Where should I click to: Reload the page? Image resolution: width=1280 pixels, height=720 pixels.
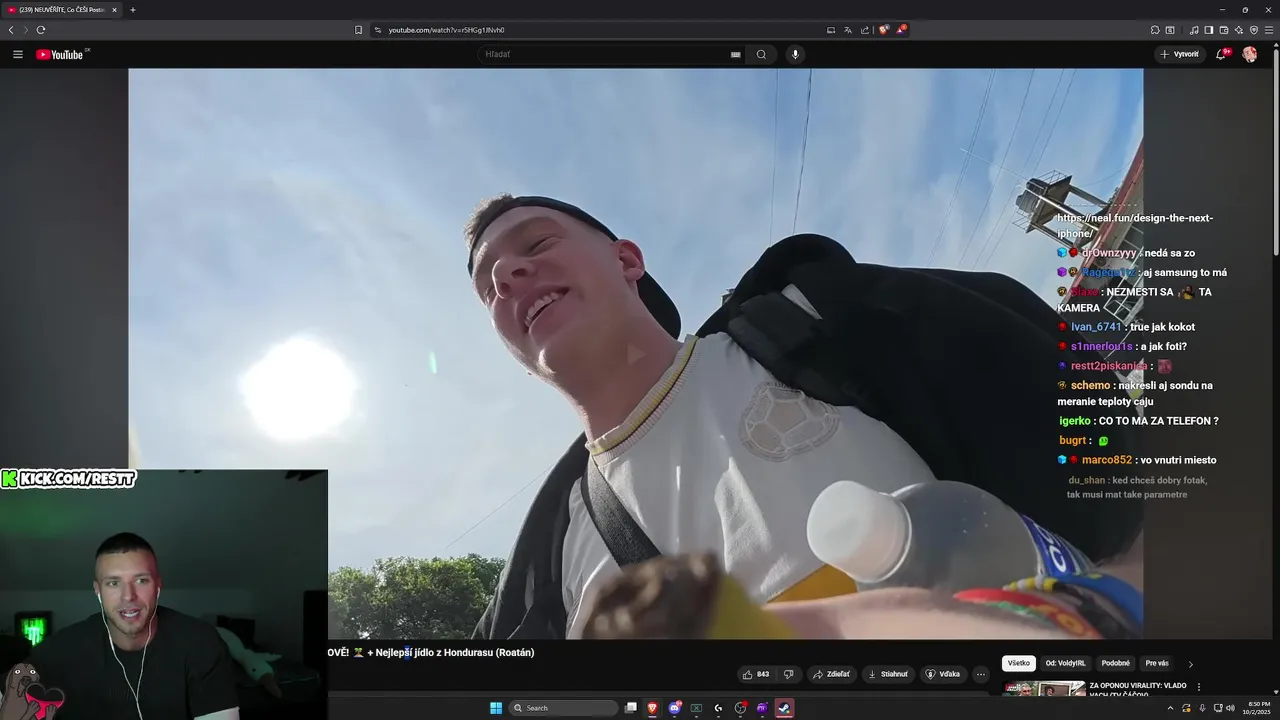pyautogui.click(x=40, y=30)
